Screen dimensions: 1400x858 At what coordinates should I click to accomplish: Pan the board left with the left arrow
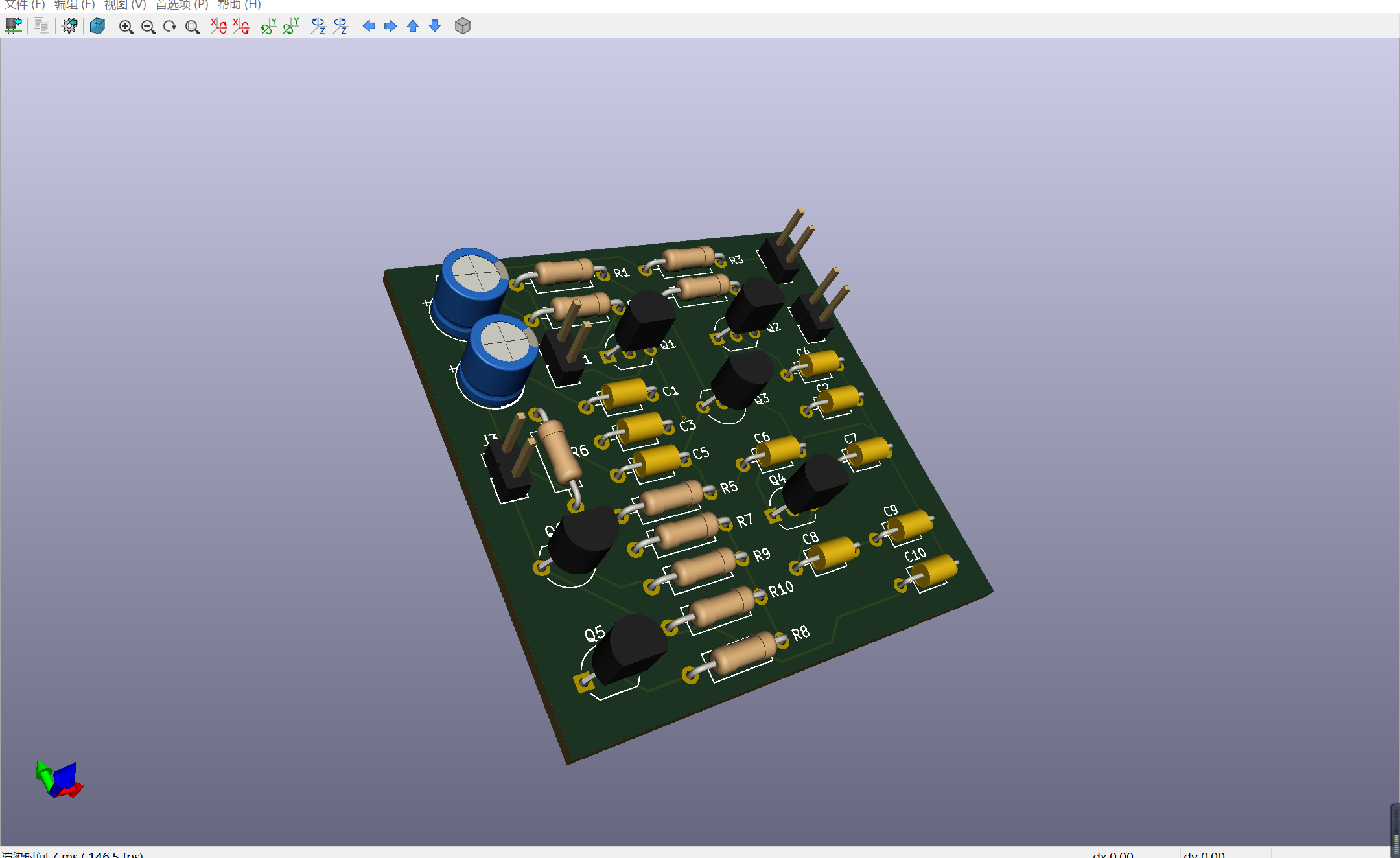tap(369, 26)
